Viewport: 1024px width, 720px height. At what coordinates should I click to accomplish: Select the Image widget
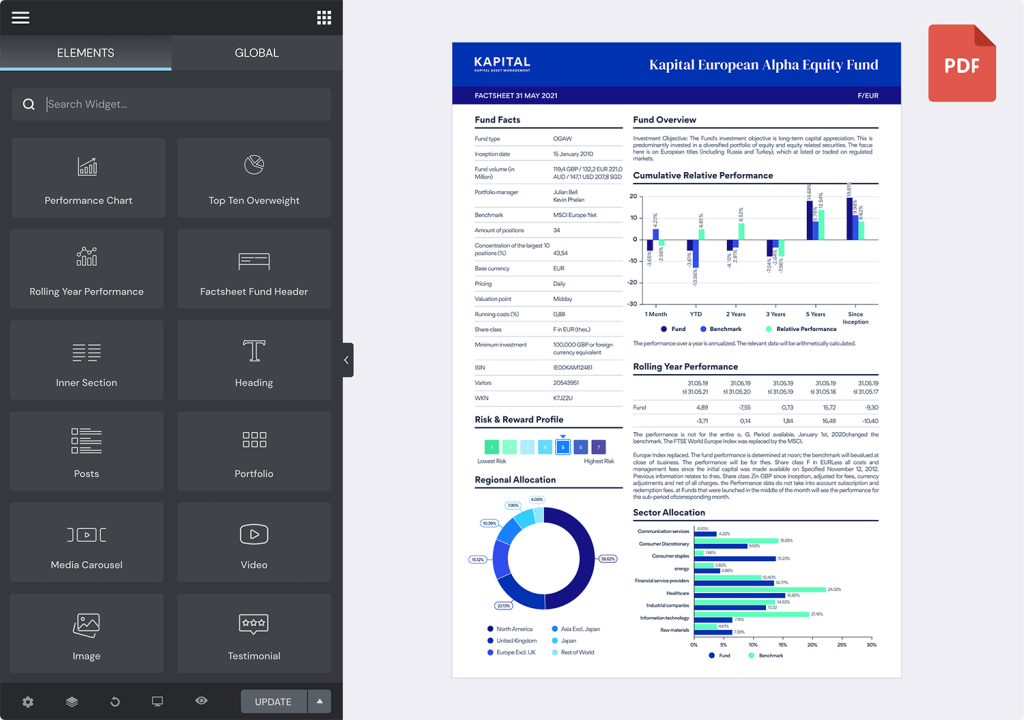87,633
